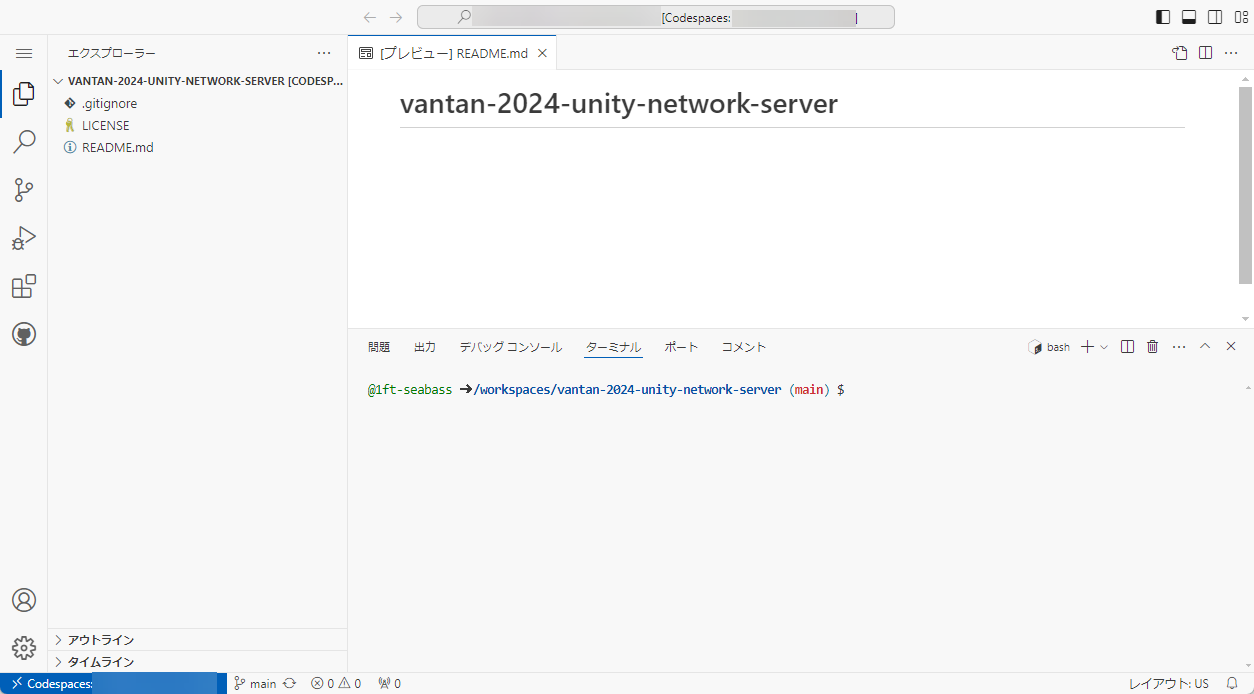This screenshot has width=1254, height=694.
Task: Open the Search view in activity bar
Action: click(x=24, y=142)
